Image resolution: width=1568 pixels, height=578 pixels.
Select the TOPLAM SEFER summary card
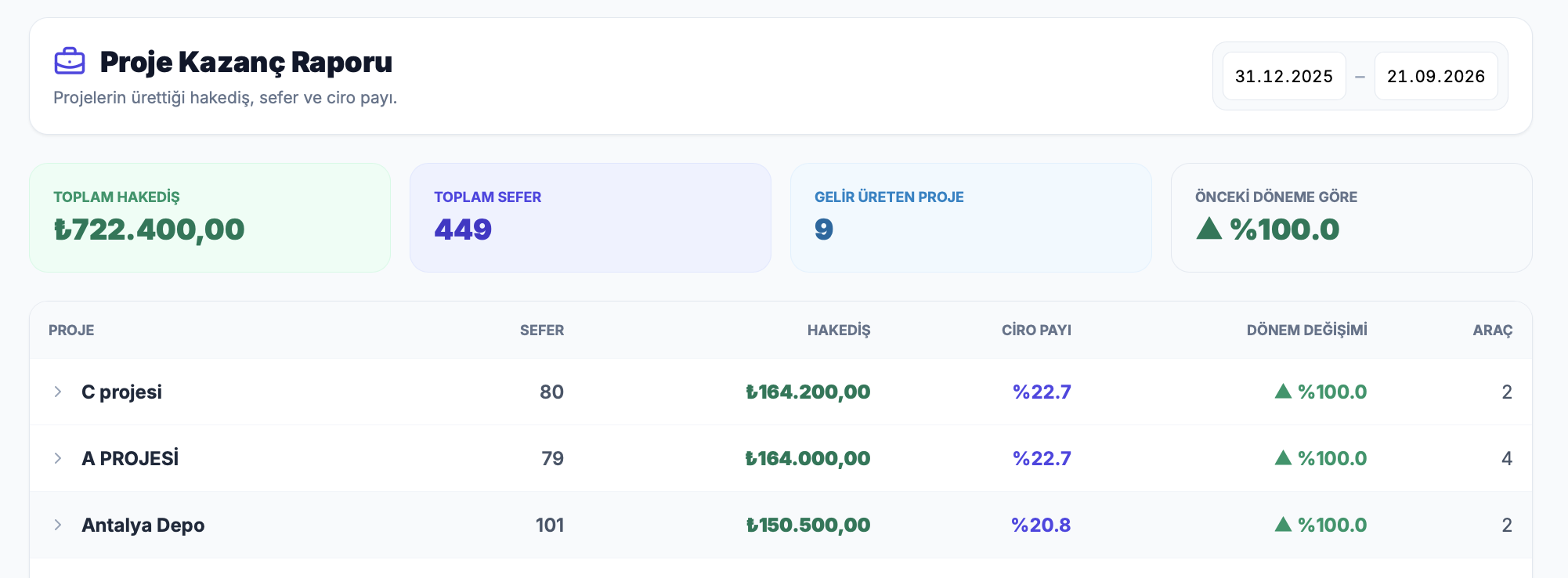pos(591,218)
